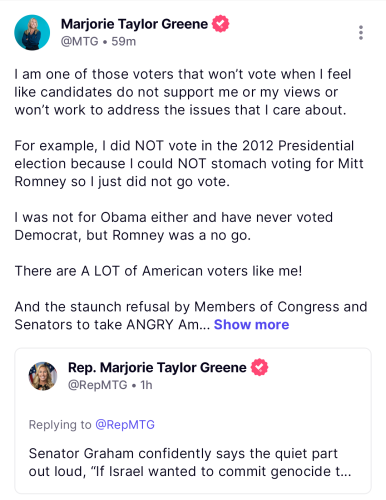Image resolution: width=386 pixels, height=500 pixels.
Task: Click the paragraph starting 'I am one of those voters'
Action: click(183, 92)
